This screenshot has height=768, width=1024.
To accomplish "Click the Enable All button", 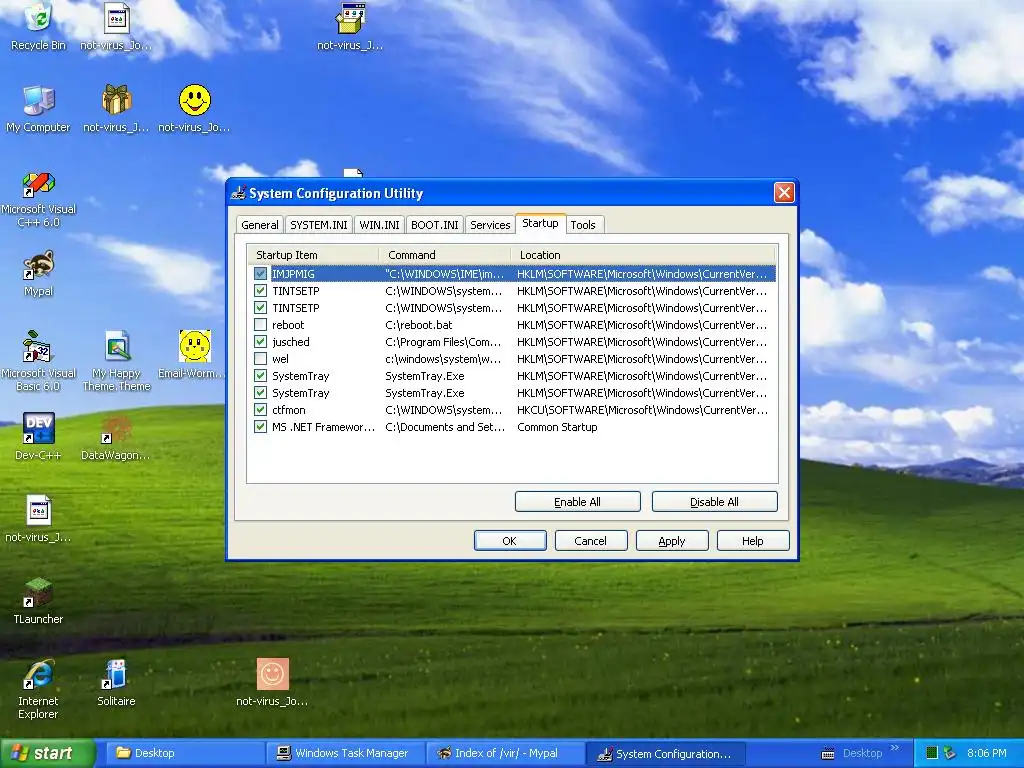I will (577, 502).
